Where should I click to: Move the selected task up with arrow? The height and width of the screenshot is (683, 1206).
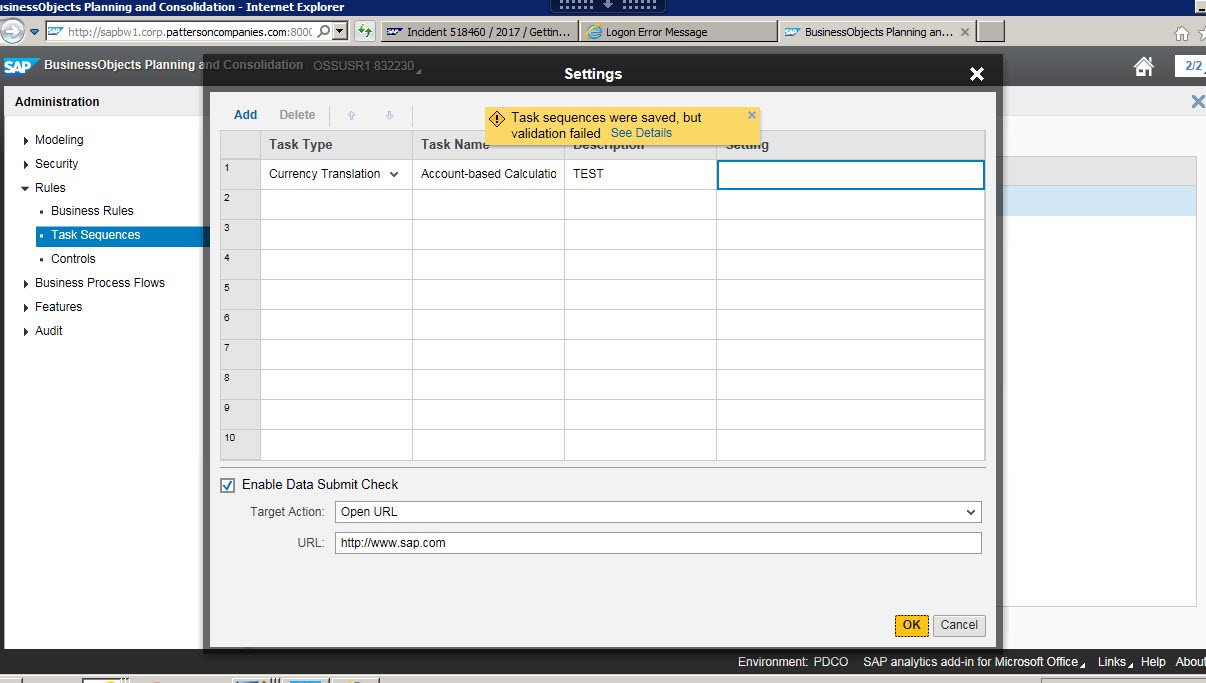[x=351, y=115]
